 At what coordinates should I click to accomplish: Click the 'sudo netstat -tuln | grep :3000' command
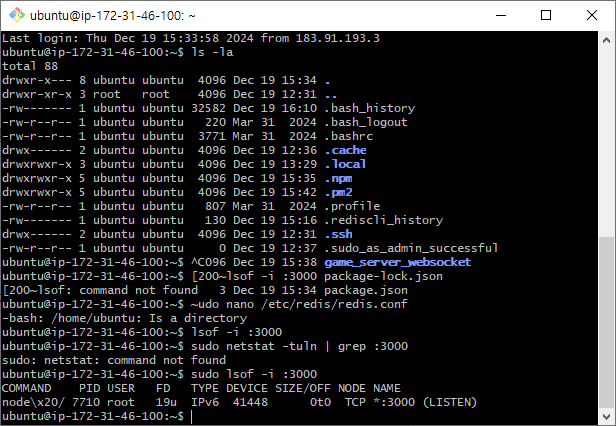[x=300, y=346]
